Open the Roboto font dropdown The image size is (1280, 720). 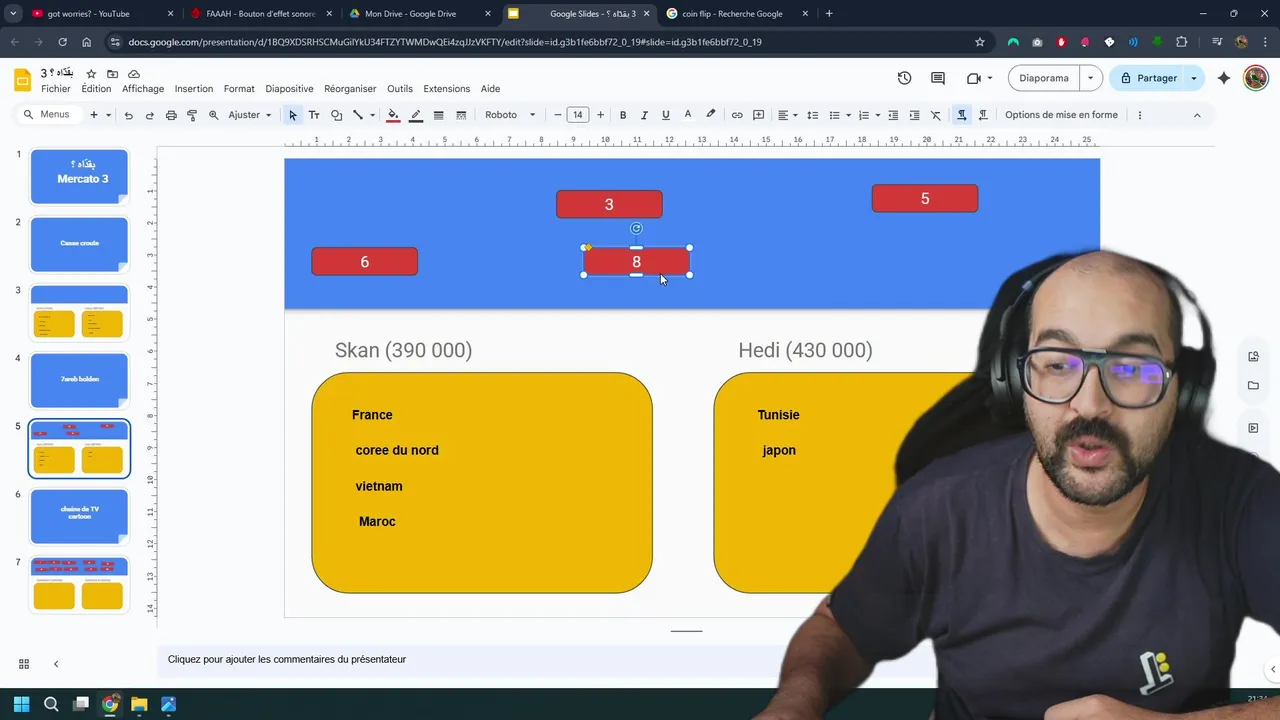point(511,115)
